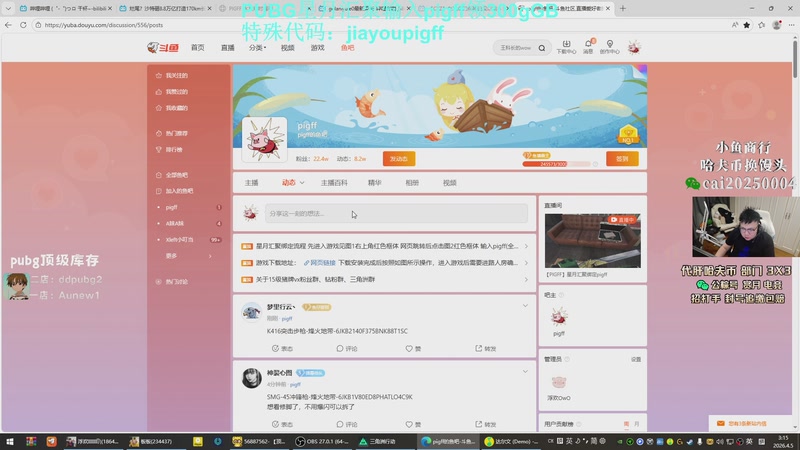Open chevron menu on 梦里行云 post
Screen dimensions: 800x450
tap(525, 306)
